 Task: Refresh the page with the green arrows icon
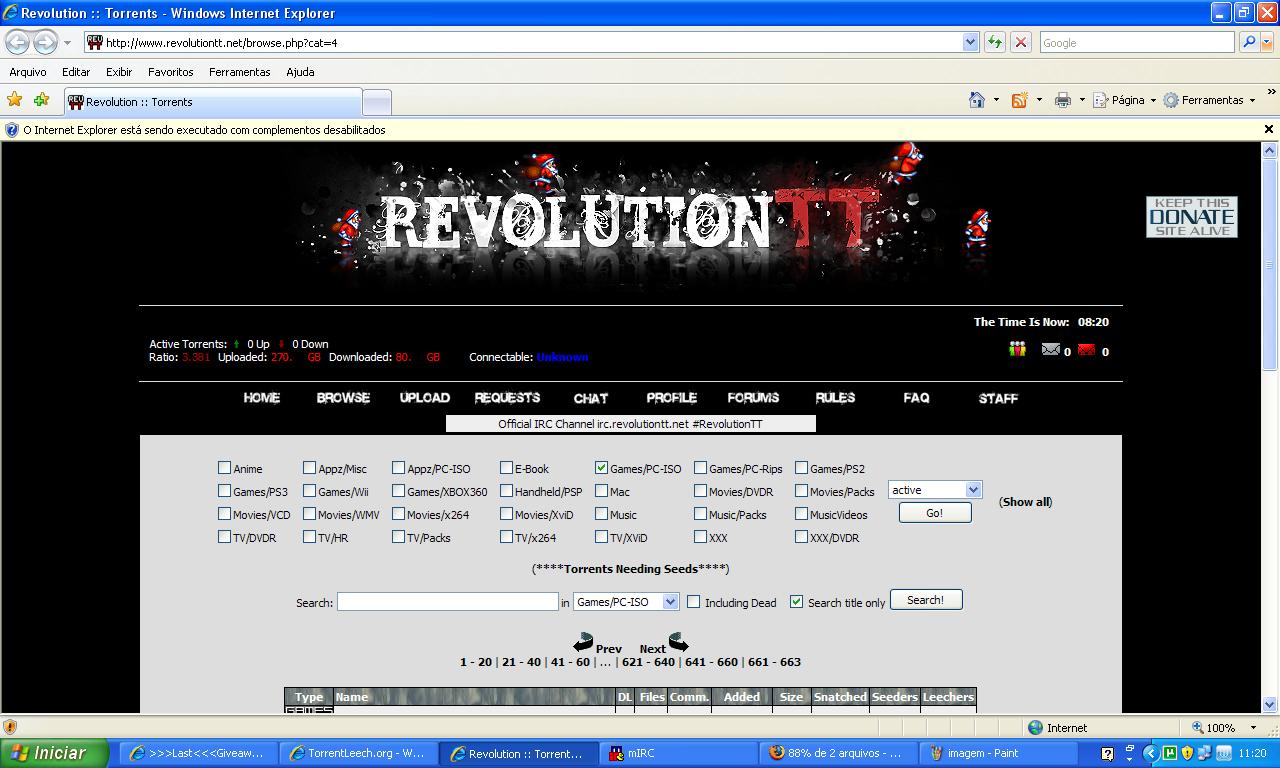coord(994,42)
